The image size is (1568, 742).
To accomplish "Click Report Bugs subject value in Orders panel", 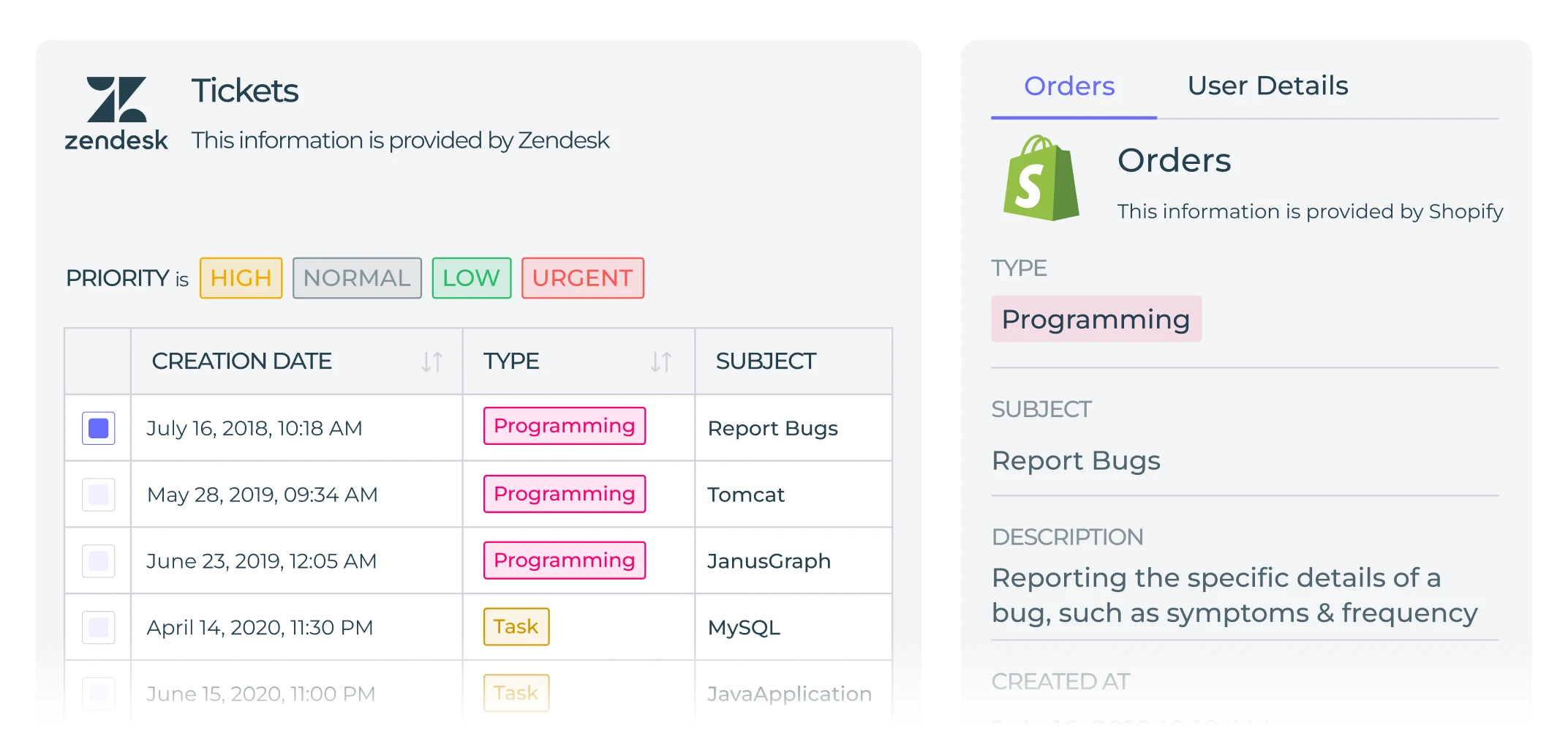I will (x=1076, y=461).
